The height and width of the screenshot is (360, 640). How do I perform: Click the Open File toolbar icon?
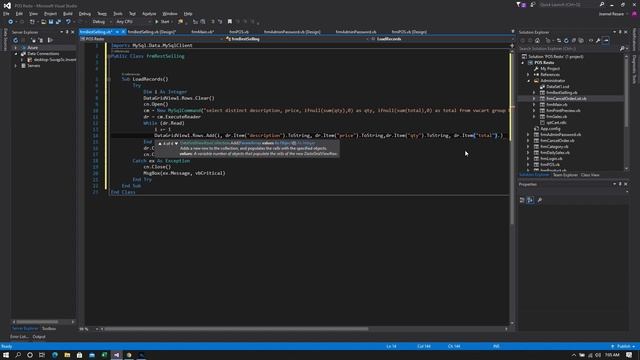(43, 22)
